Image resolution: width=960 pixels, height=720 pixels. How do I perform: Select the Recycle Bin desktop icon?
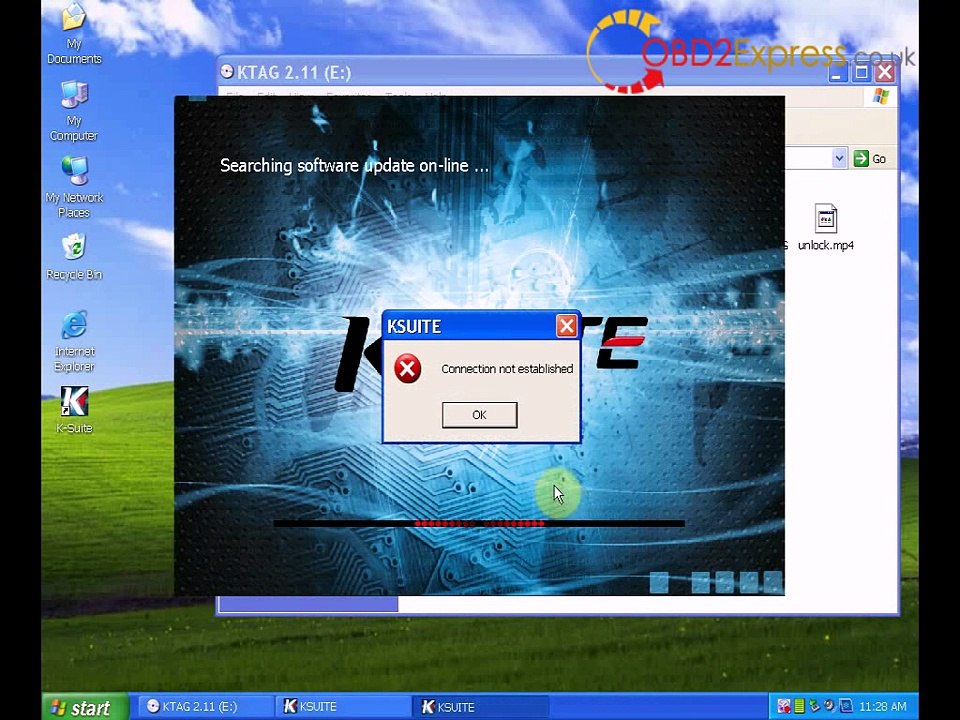74,257
